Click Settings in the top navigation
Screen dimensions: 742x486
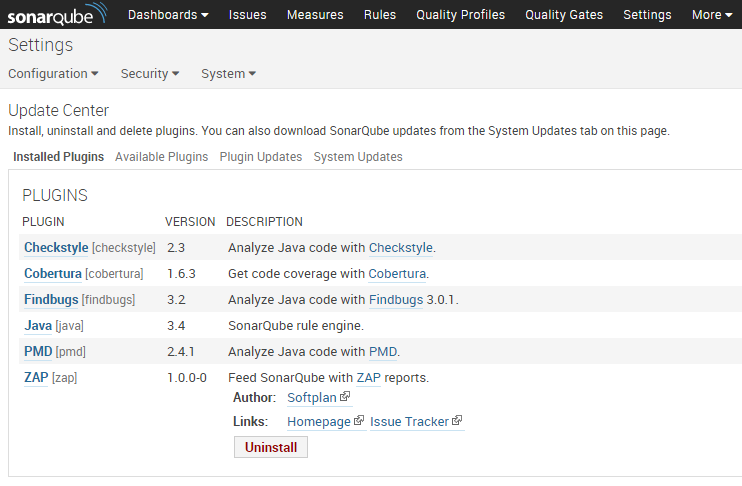click(x=647, y=15)
